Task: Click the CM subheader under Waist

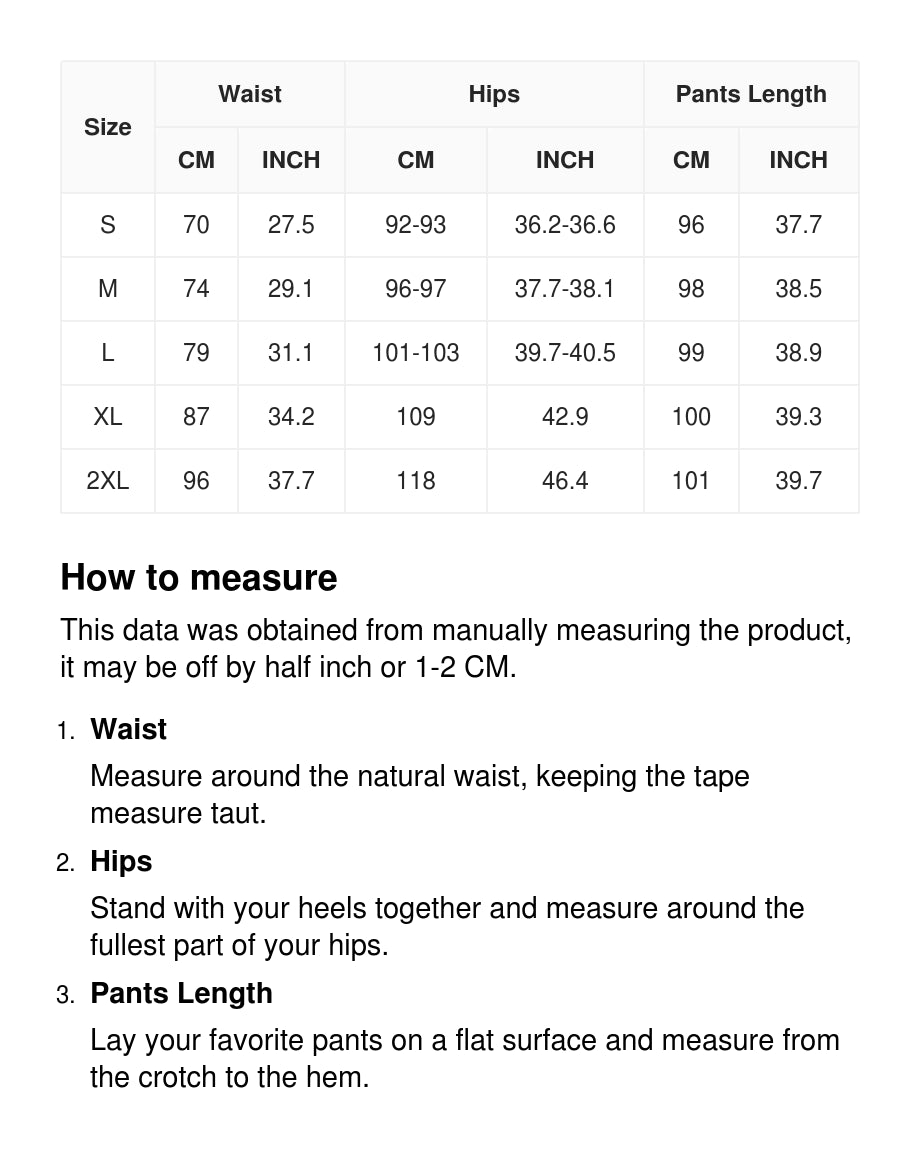Action: [x=196, y=160]
